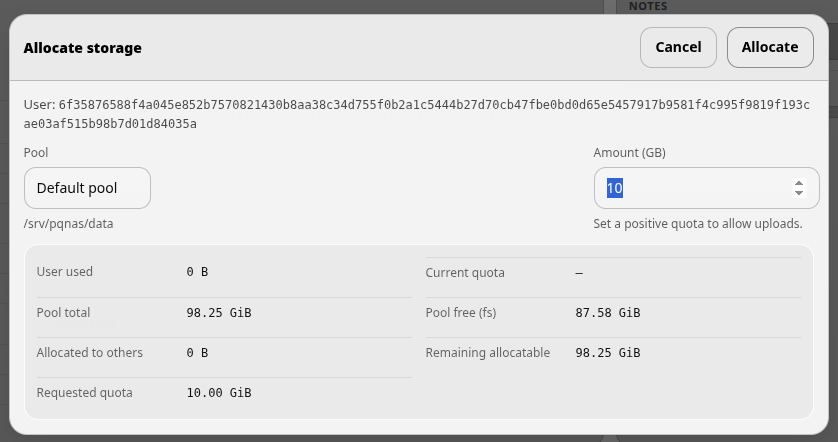Select the User used 0 B value
This screenshot has width=838, height=442.
(x=197, y=272)
